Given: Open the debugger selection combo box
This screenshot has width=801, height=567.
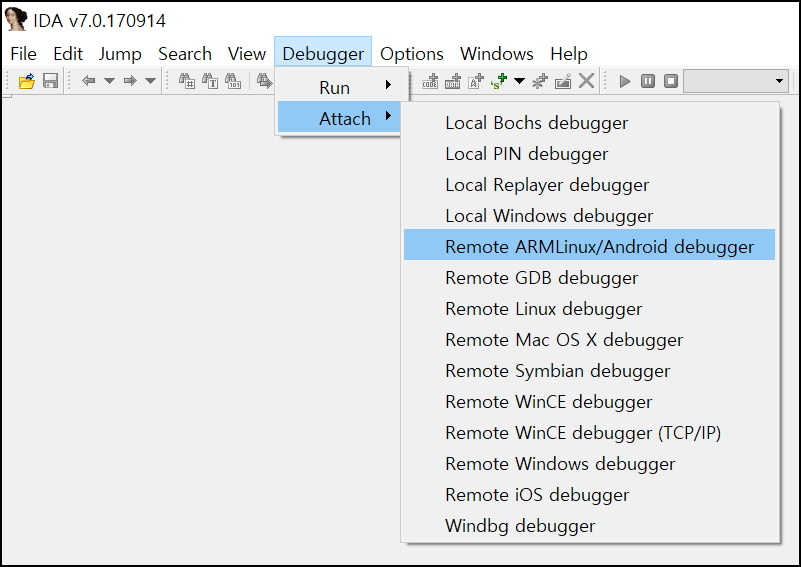Looking at the screenshot, I should [x=736, y=81].
